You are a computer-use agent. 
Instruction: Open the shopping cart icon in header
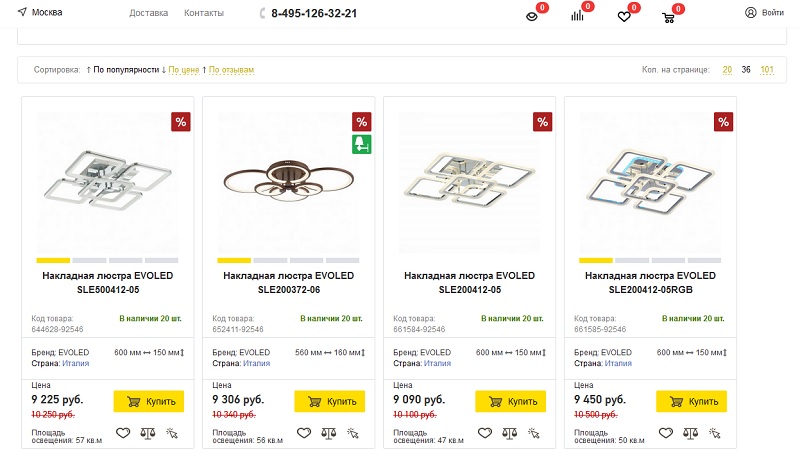click(x=668, y=17)
